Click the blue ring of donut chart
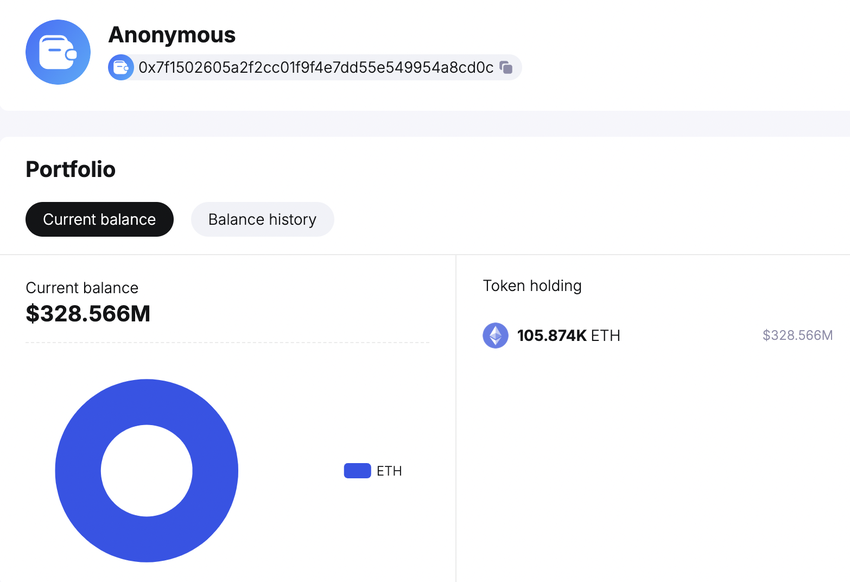 [x=78, y=471]
